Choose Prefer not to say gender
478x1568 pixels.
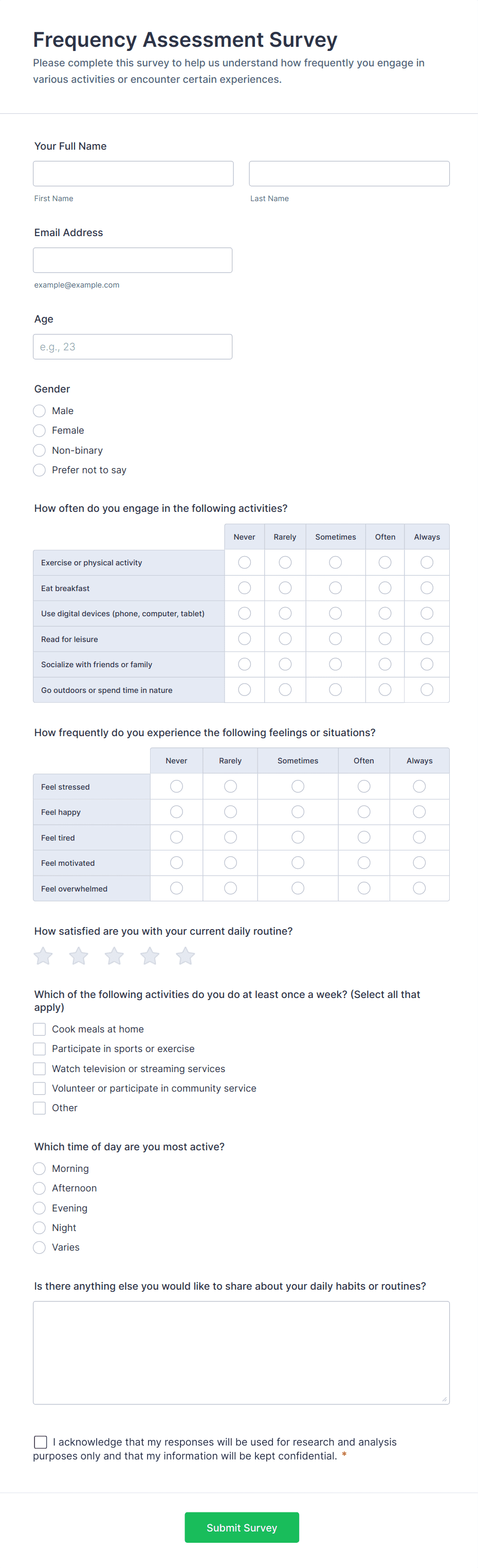click(40, 470)
